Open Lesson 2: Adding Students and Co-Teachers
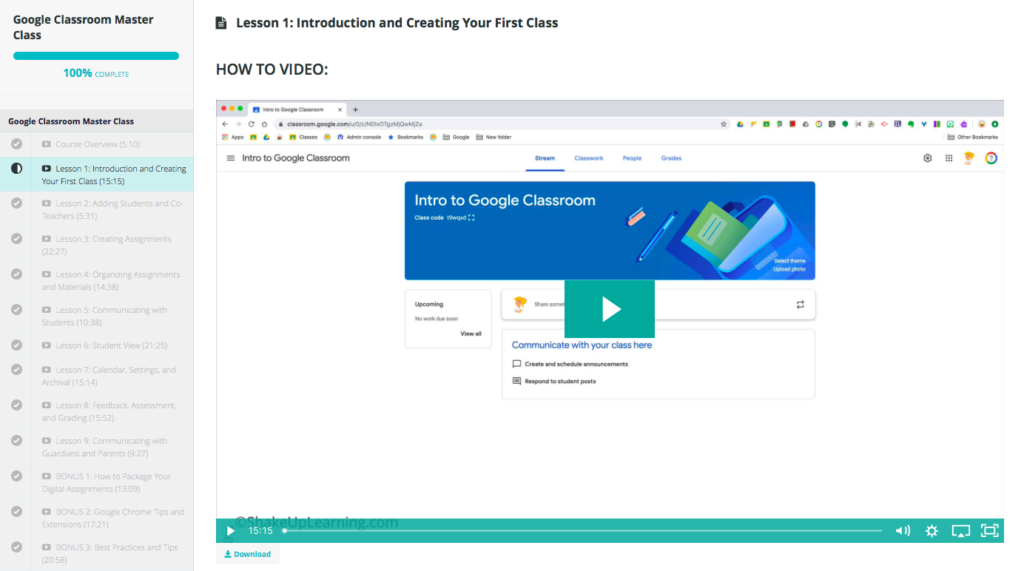 pyautogui.click(x=112, y=209)
